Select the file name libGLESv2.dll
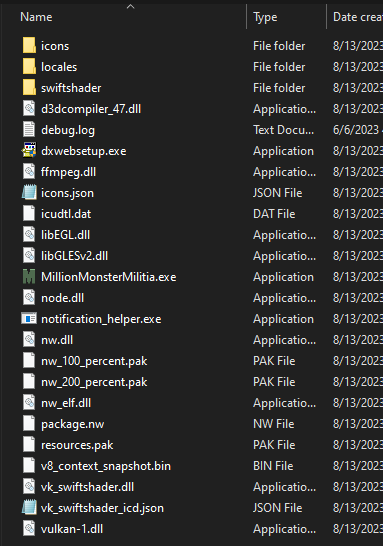Screen dimensions: 383x546 pos(75,256)
